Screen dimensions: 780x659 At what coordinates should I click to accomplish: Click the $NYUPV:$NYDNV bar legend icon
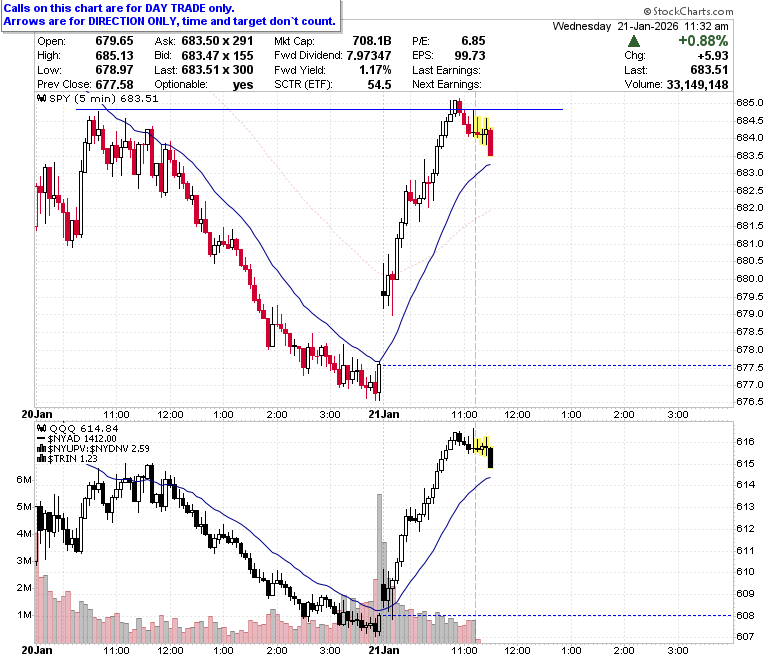coord(42,449)
